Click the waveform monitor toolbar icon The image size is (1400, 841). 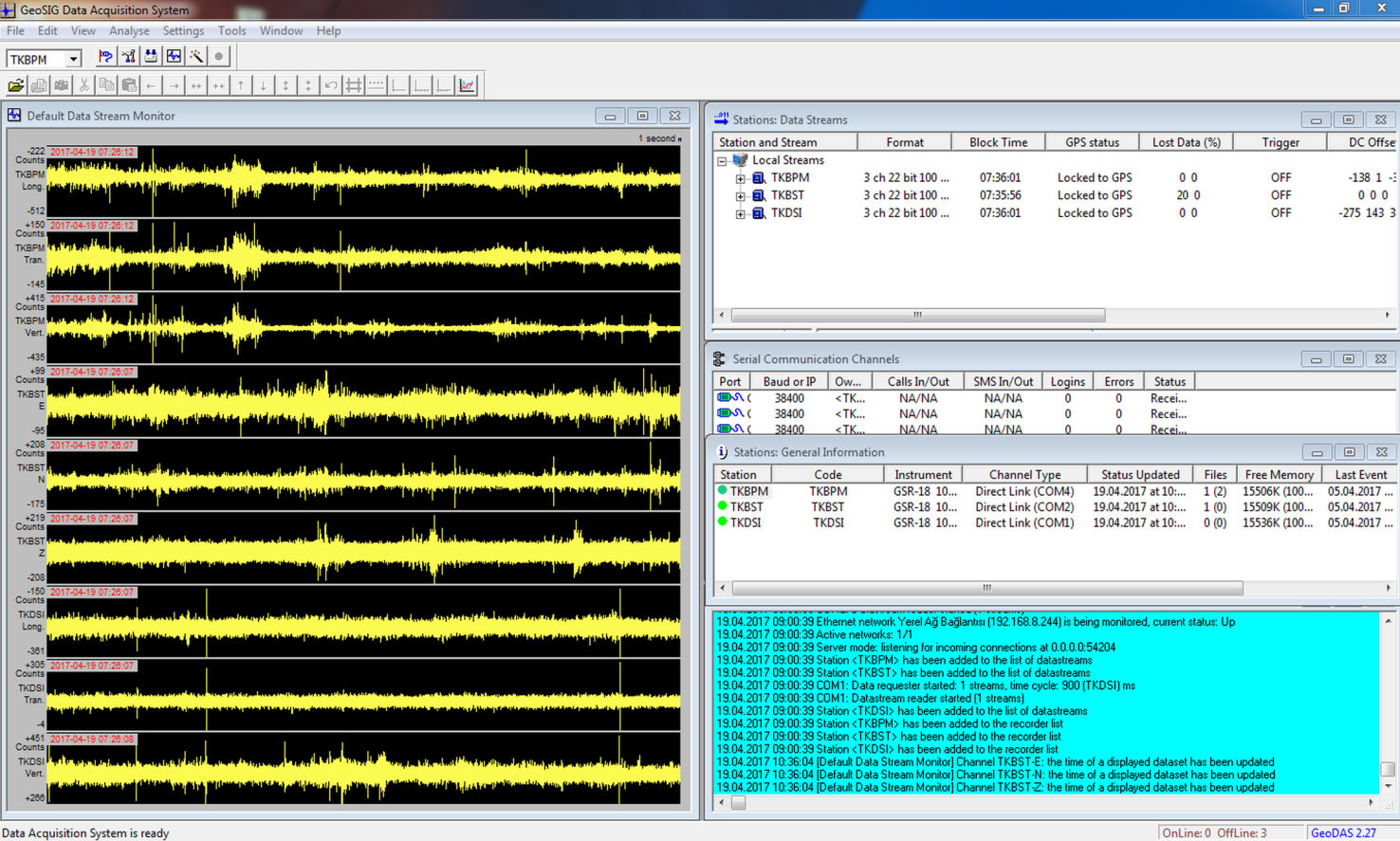pos(174,57)
